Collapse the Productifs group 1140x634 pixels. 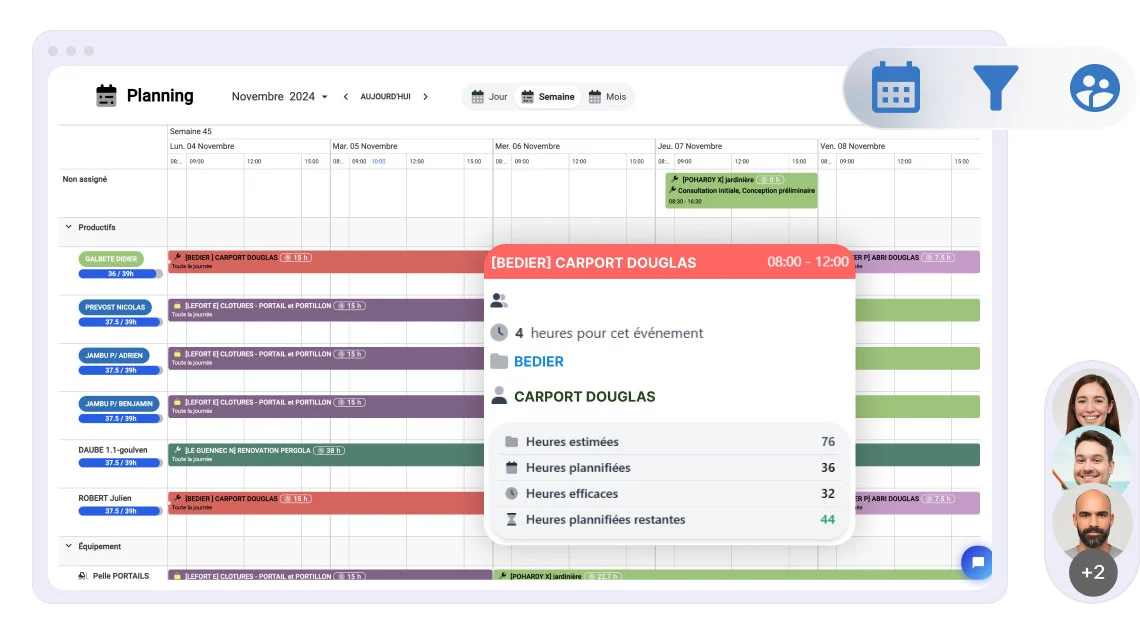[69, 227]
